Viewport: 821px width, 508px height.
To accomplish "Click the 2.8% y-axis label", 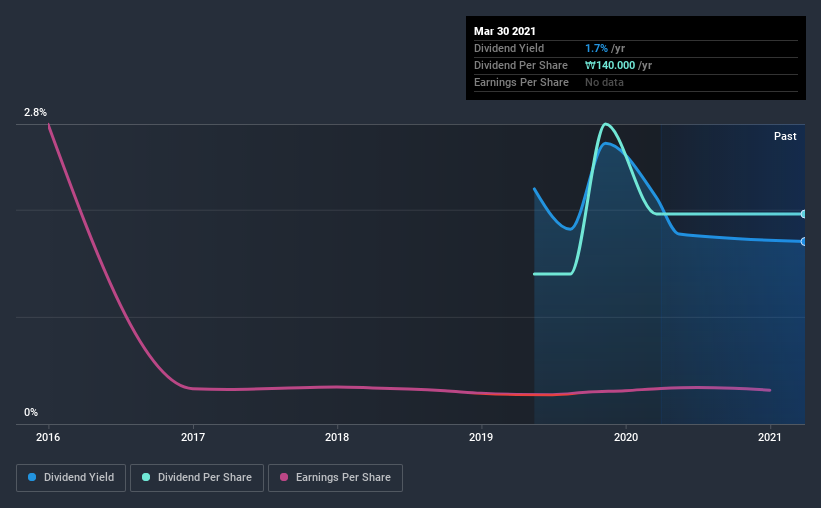I will click(x=35, y=113).
